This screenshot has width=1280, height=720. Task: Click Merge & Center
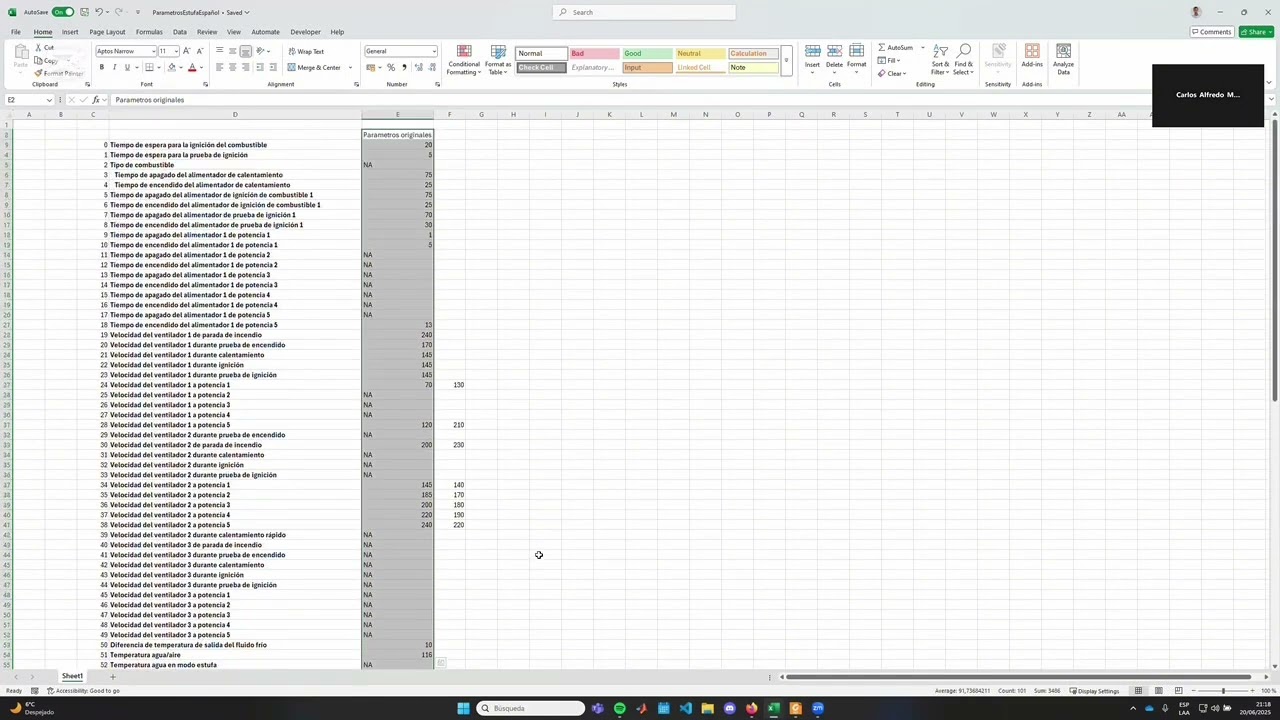coord(314,67)
